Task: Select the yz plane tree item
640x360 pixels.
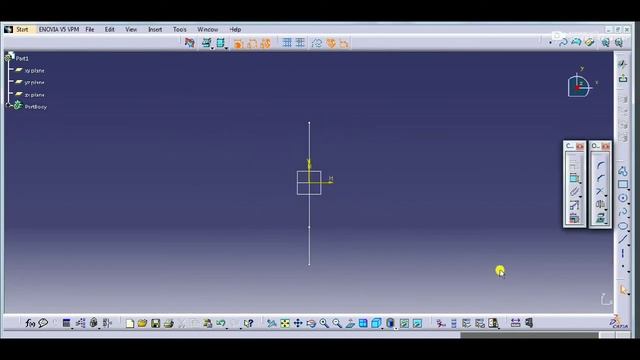Action: (x=34, y=82)
